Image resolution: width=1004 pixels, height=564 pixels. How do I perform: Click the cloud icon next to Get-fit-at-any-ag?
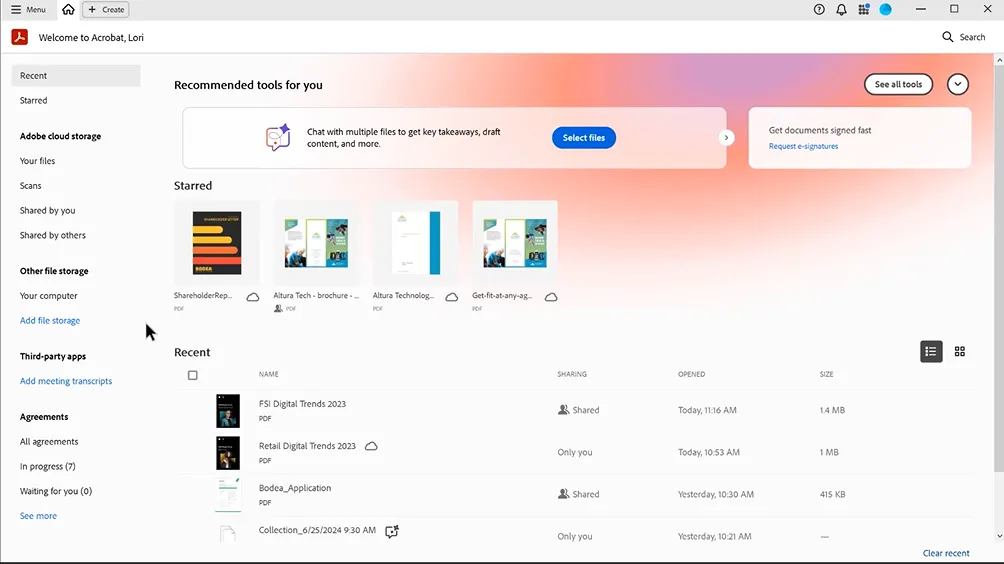pyautogui.click(x=551, y=297)
